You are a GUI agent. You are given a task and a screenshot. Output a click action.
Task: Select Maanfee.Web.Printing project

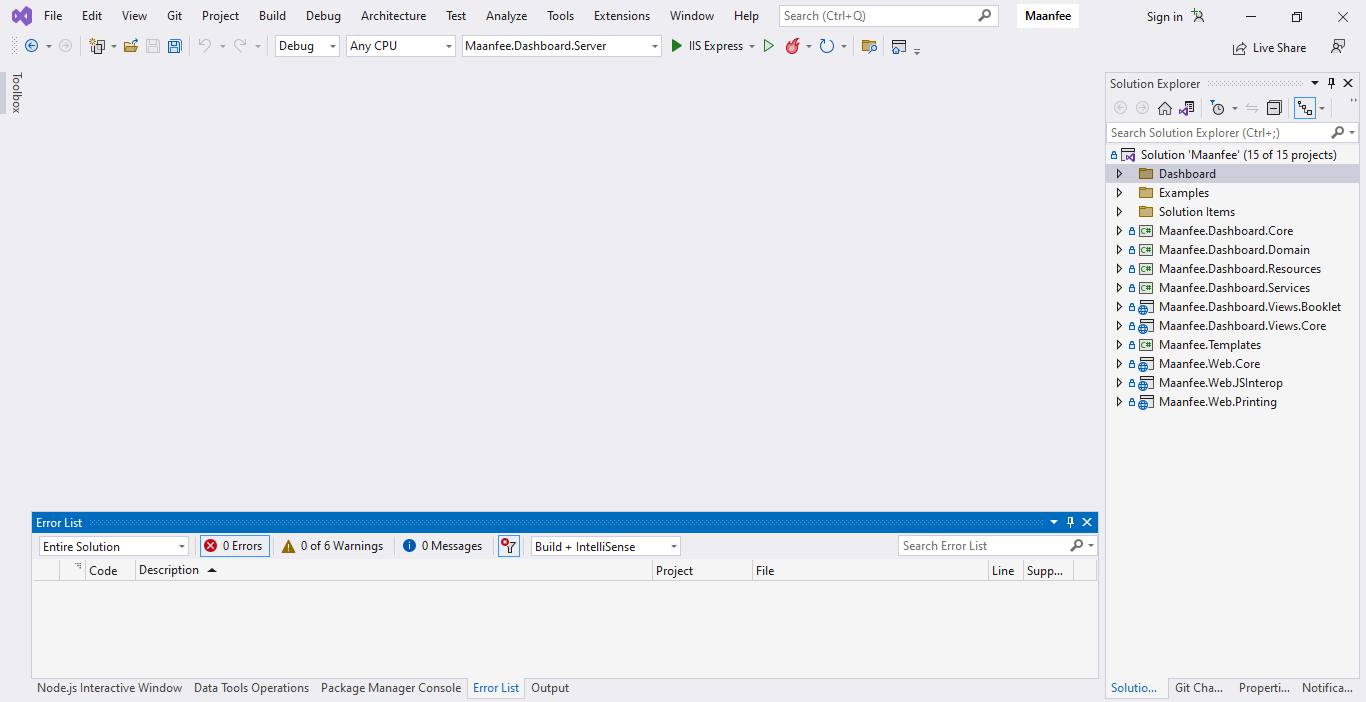(1217, 402)
